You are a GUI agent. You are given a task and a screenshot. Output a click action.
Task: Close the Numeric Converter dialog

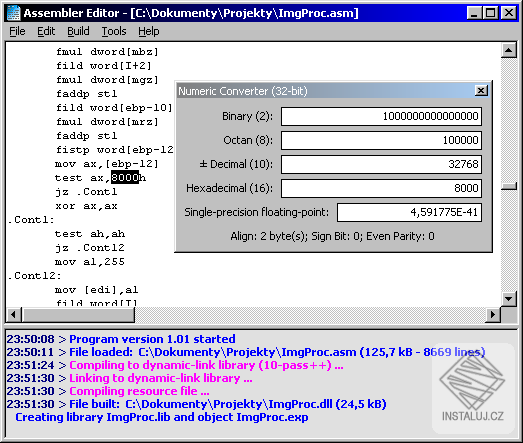481,91
